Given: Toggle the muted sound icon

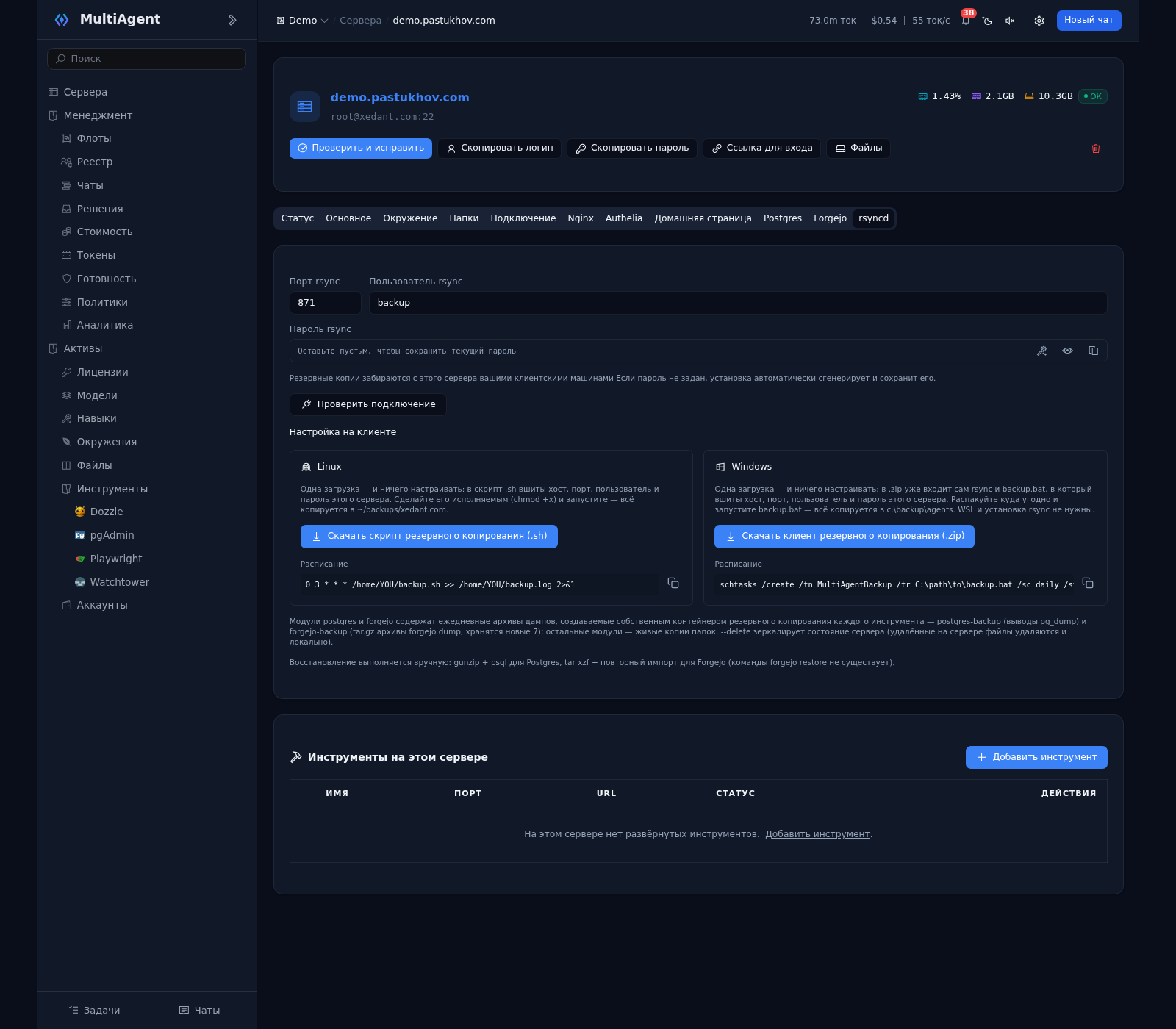Looking at the screenshot, I should 1010,21.
